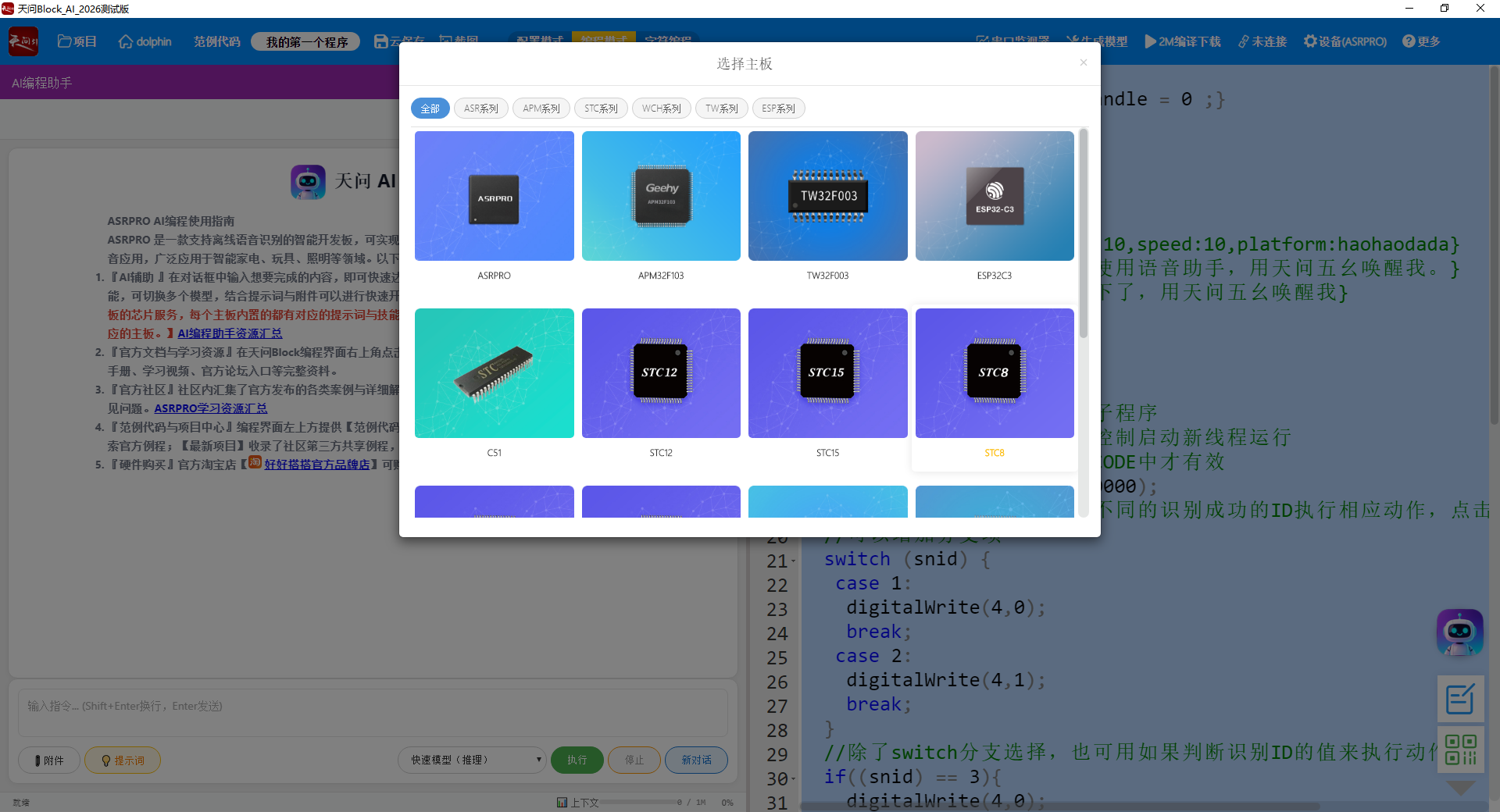Filter boards by ESP系列

[778, 109]
